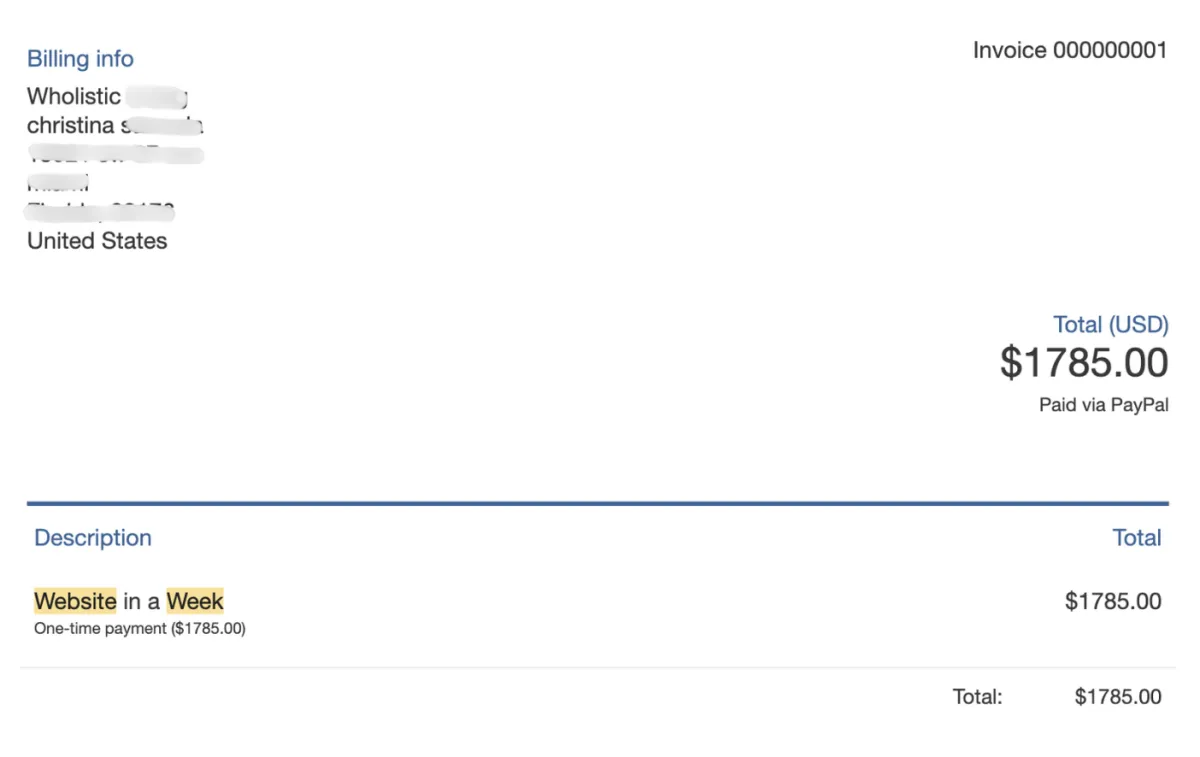The image size is (1200, 757).
Task: Click the christina customer name line
Action: click(116, 126)
